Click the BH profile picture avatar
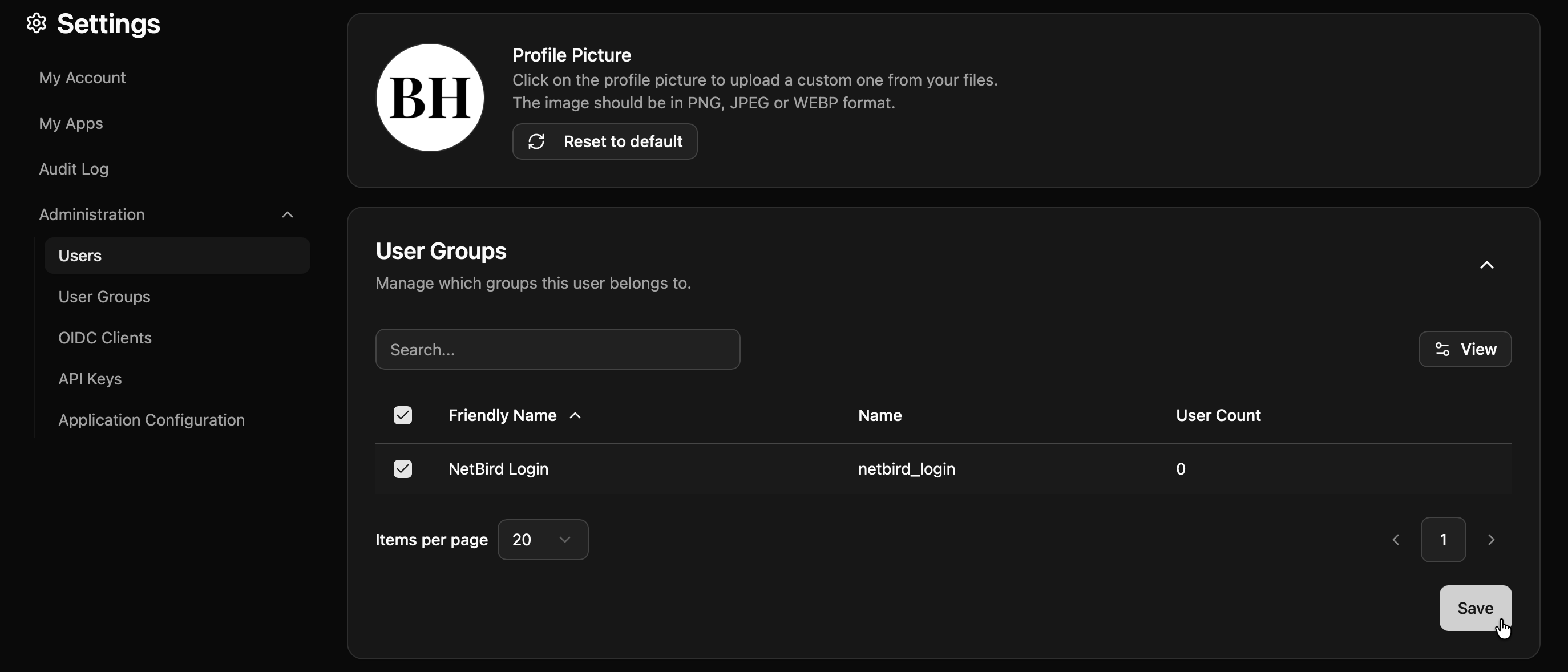1568x672 pixels. (x=430, y=97)
